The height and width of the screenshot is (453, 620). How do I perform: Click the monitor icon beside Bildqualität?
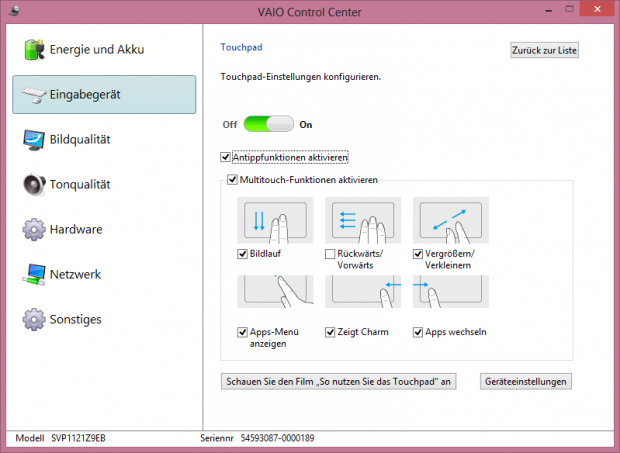34,140
